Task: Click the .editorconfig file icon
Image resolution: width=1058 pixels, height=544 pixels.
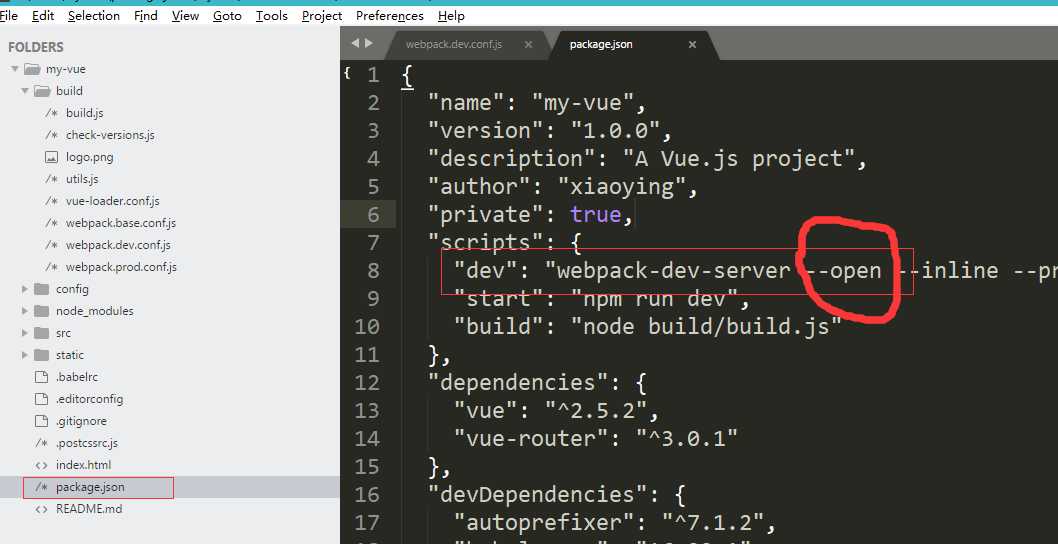Action: point(42,399)
